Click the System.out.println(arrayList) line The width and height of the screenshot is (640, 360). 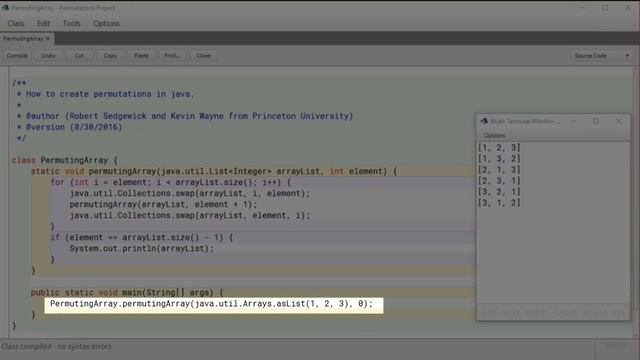tap(141, 249)
